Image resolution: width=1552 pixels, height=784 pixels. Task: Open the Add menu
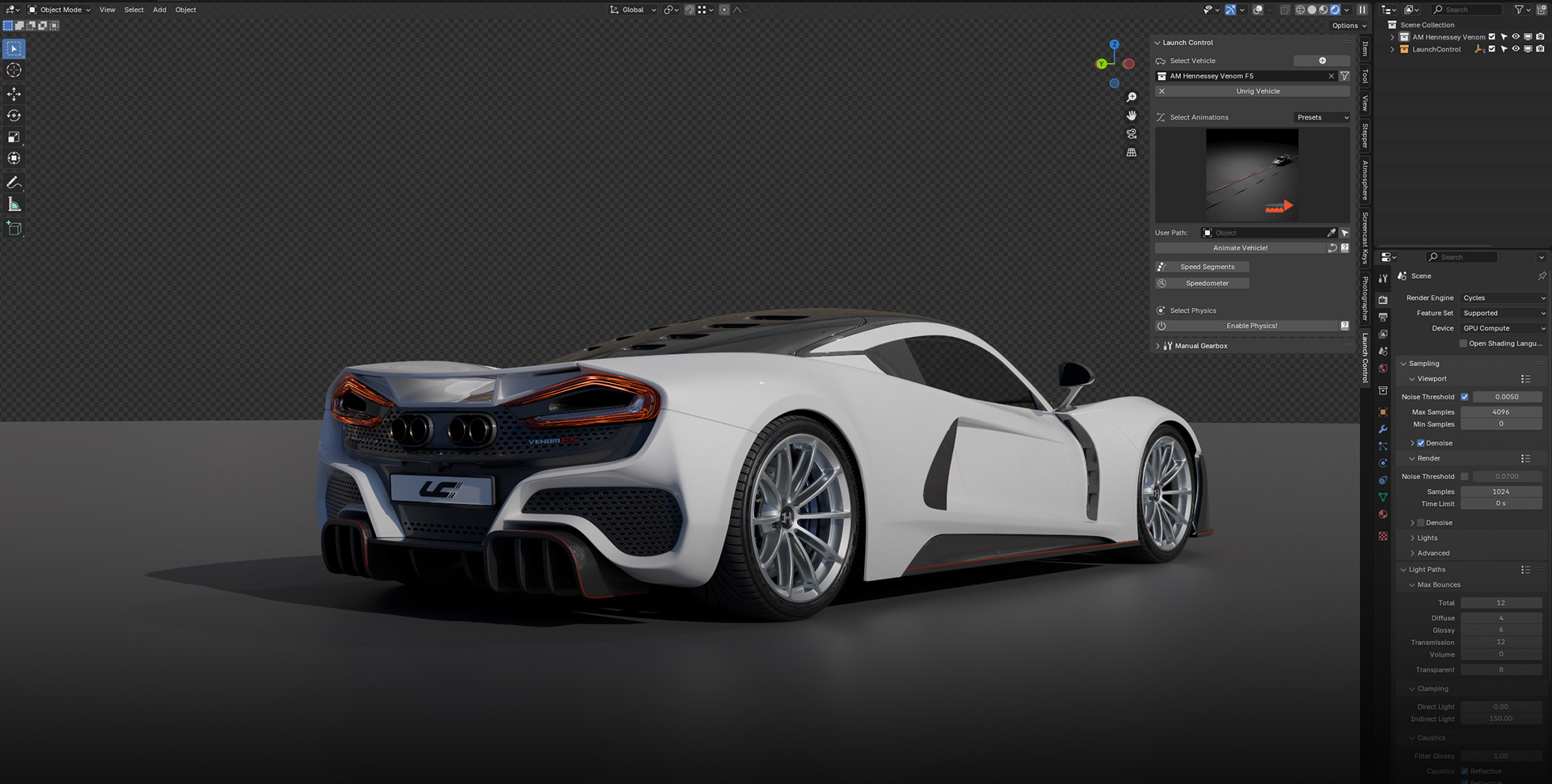159,10
